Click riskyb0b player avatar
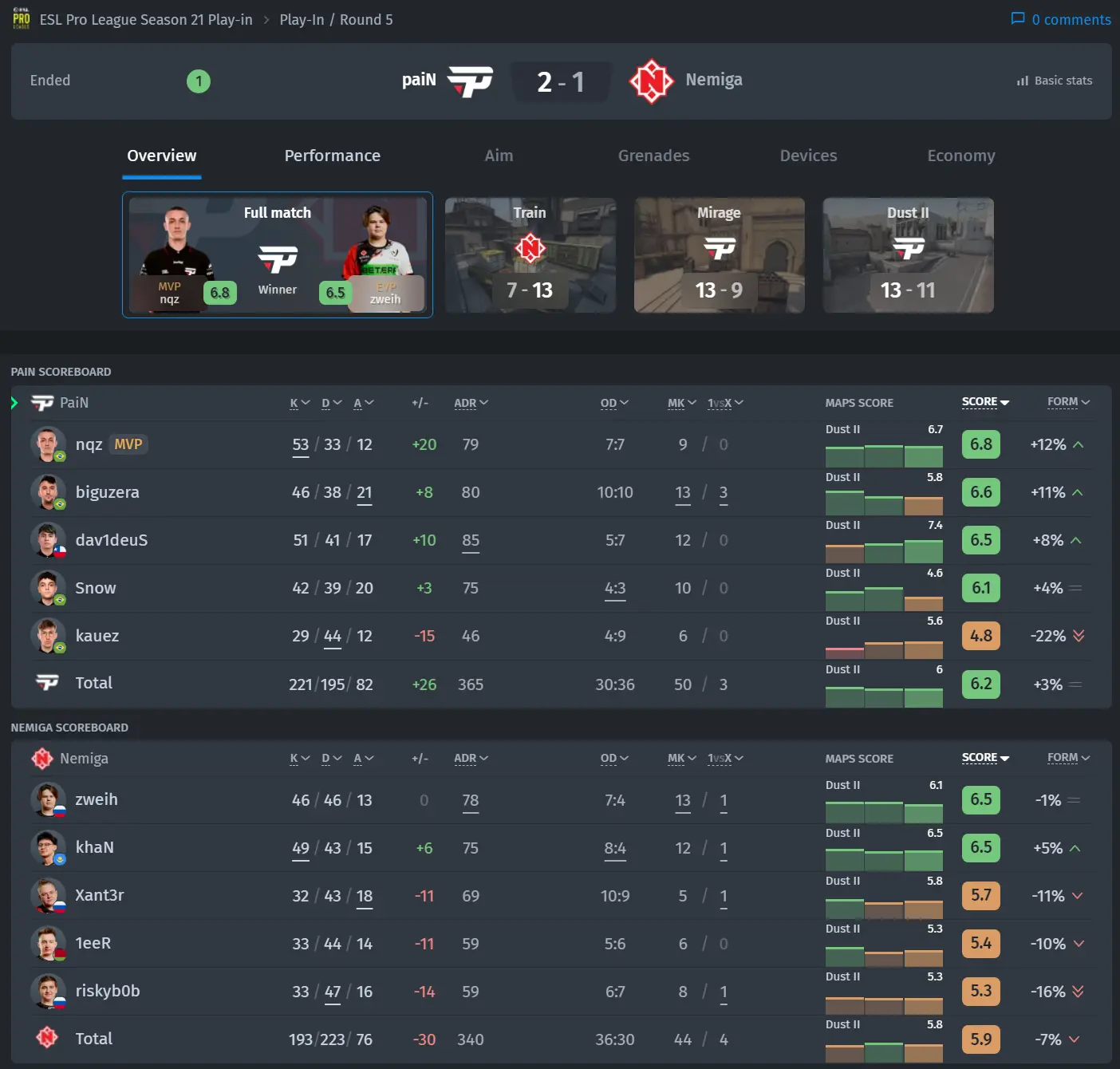 (48, 991)
